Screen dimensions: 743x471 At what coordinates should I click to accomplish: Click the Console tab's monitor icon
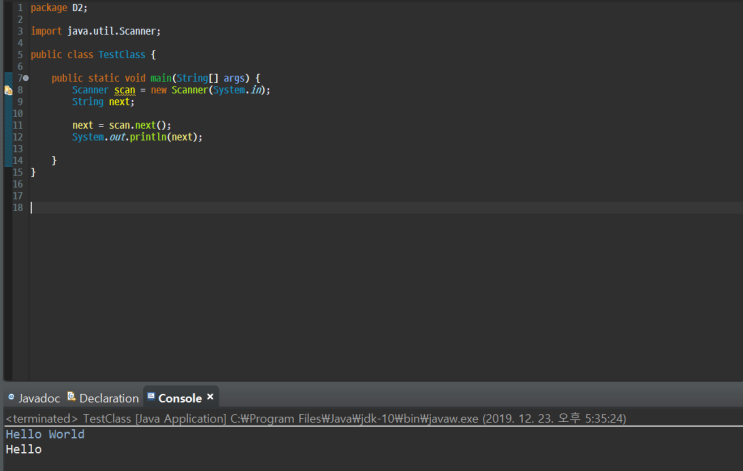[x=151, y=397]
